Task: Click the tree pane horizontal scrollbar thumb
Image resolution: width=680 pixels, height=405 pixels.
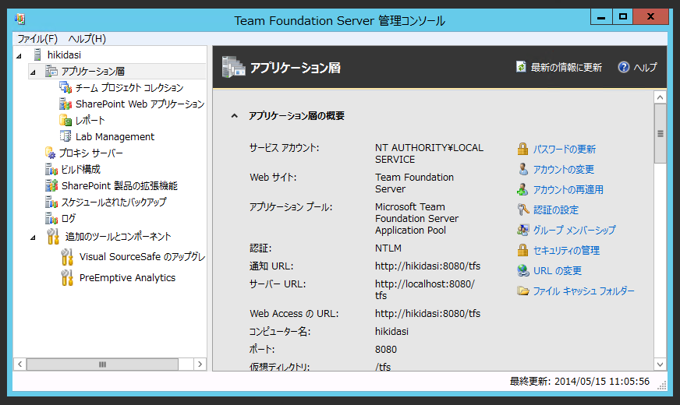Action: click(102, 364)
